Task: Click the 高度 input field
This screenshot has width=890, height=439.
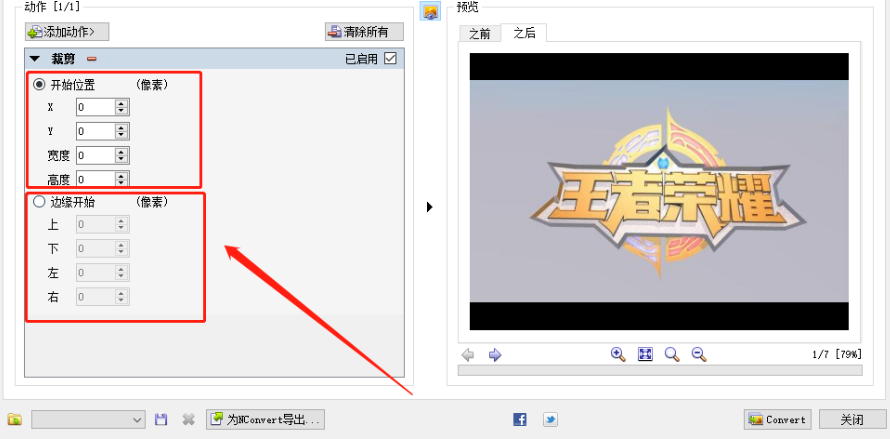Action: click(x=95, y=179)
